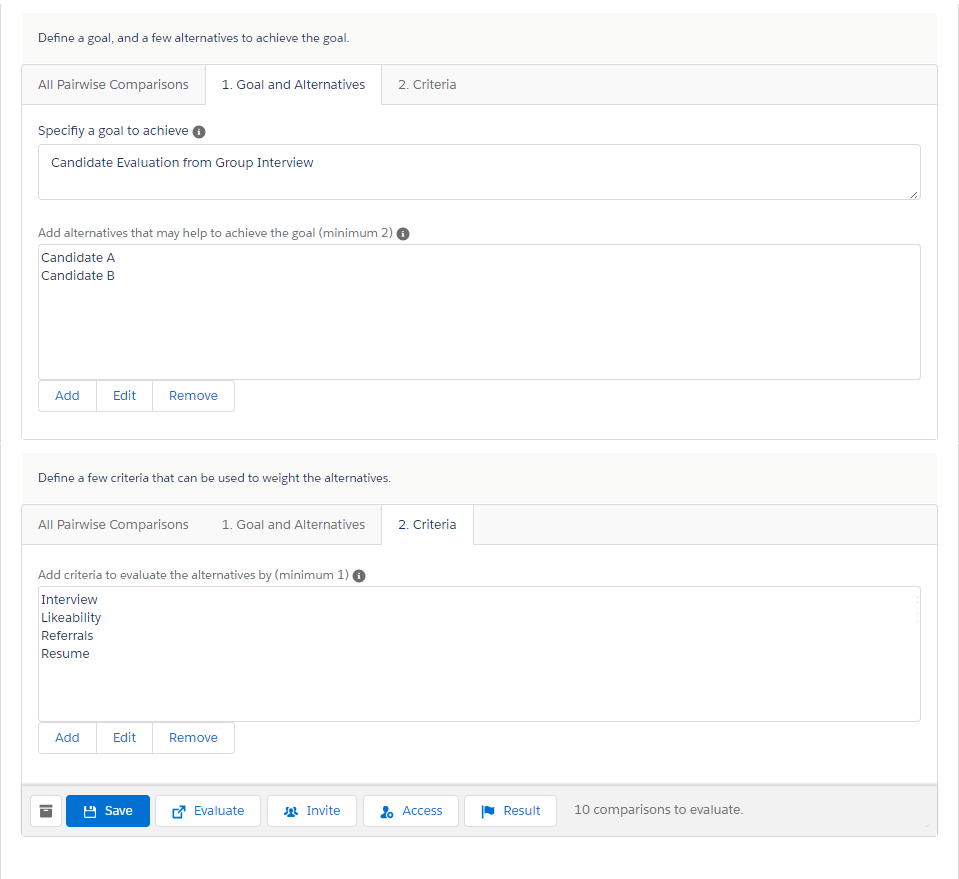Click the archive icon button beside Save
The image size is (959, 879).
click(x=46, y=811)
